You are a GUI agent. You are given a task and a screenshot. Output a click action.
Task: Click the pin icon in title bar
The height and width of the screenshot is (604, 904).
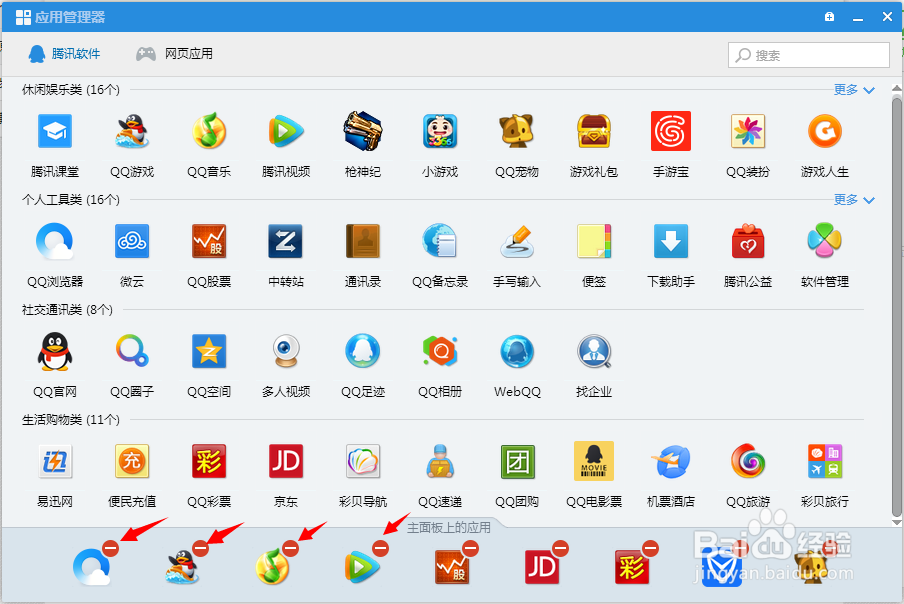829,17
